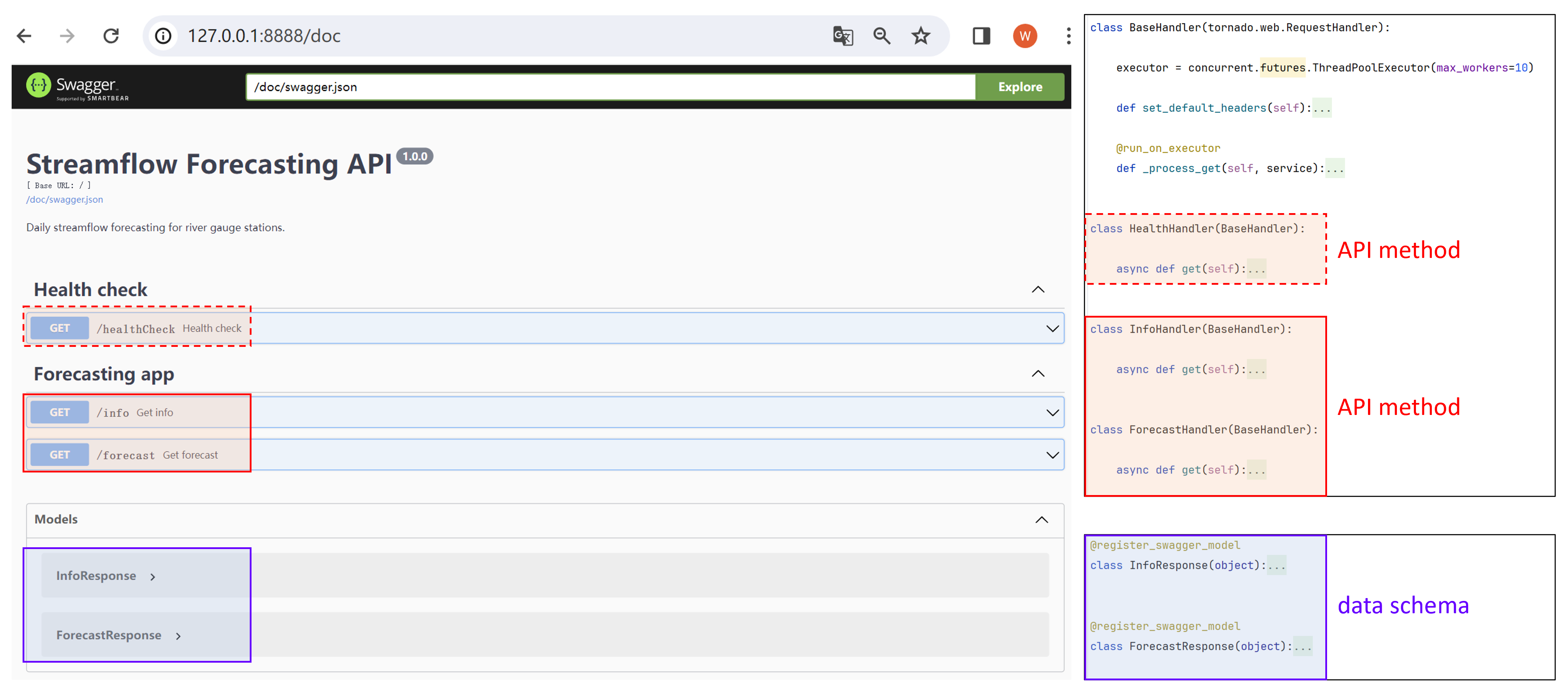Open the site information icon
This screenshot has width=1568, height=693.
163,36
